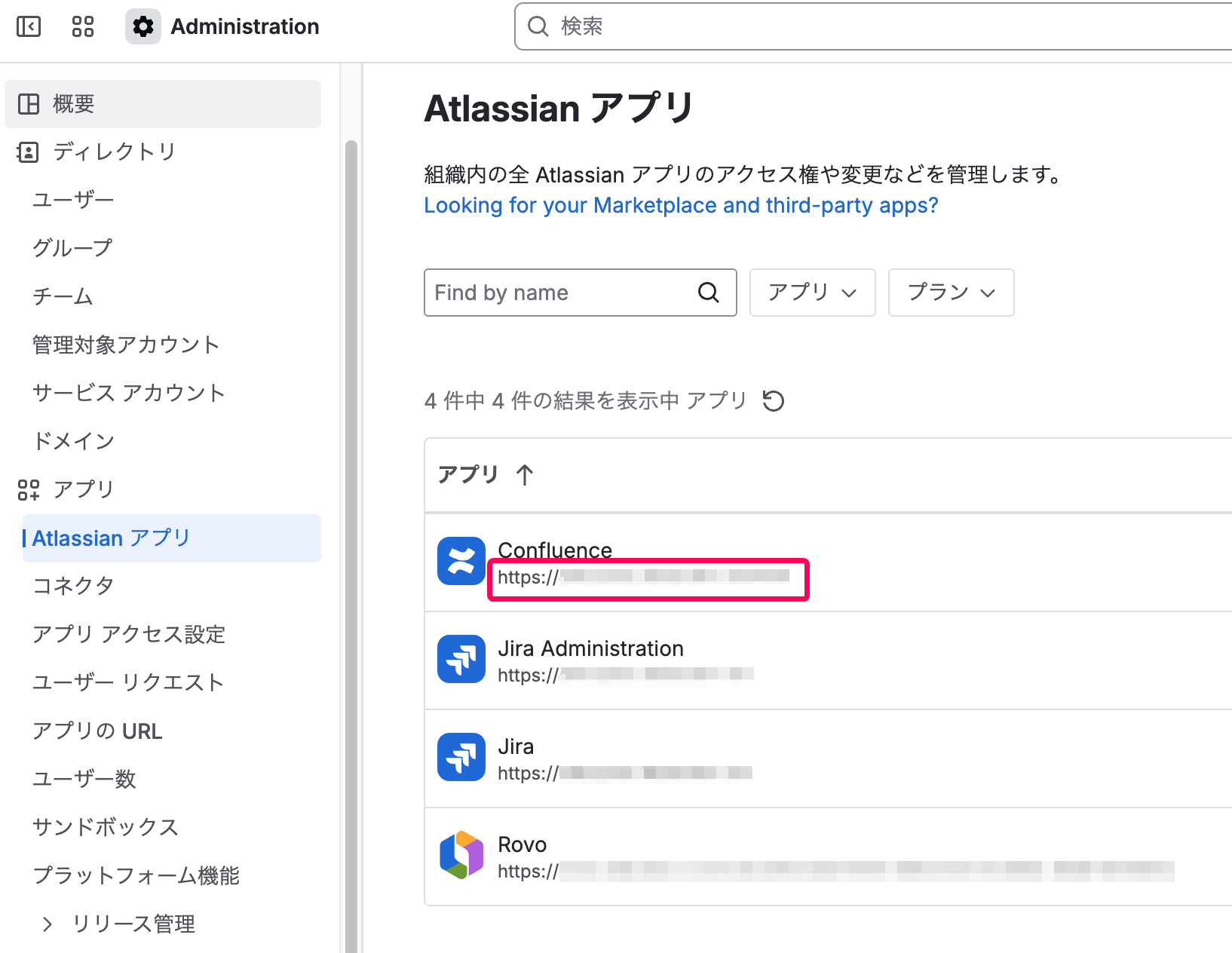Viewport: 1232px width, 953px height.
Task: Click the Confluence app name
Action: point(555,550)
